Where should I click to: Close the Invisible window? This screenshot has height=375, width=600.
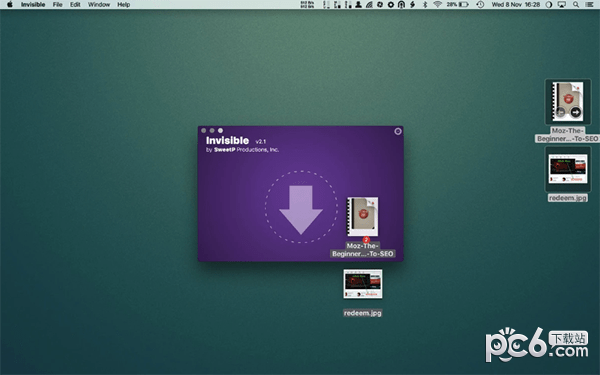204,130
